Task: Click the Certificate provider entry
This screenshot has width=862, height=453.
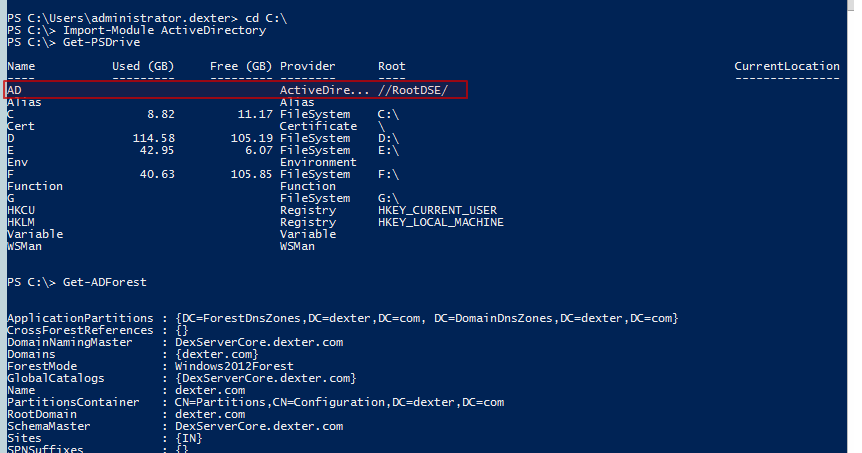Action: 318,126
